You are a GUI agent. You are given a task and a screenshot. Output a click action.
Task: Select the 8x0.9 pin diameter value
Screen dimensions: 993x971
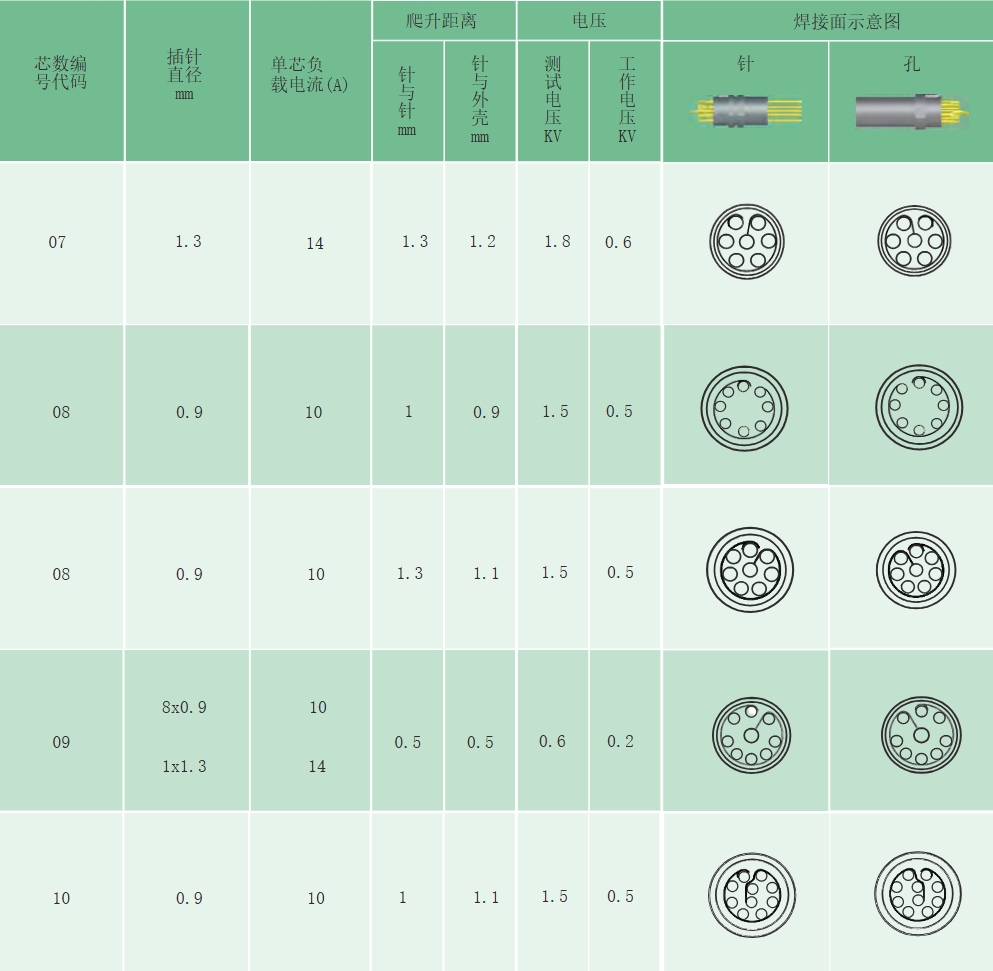(x=184, y=707)
